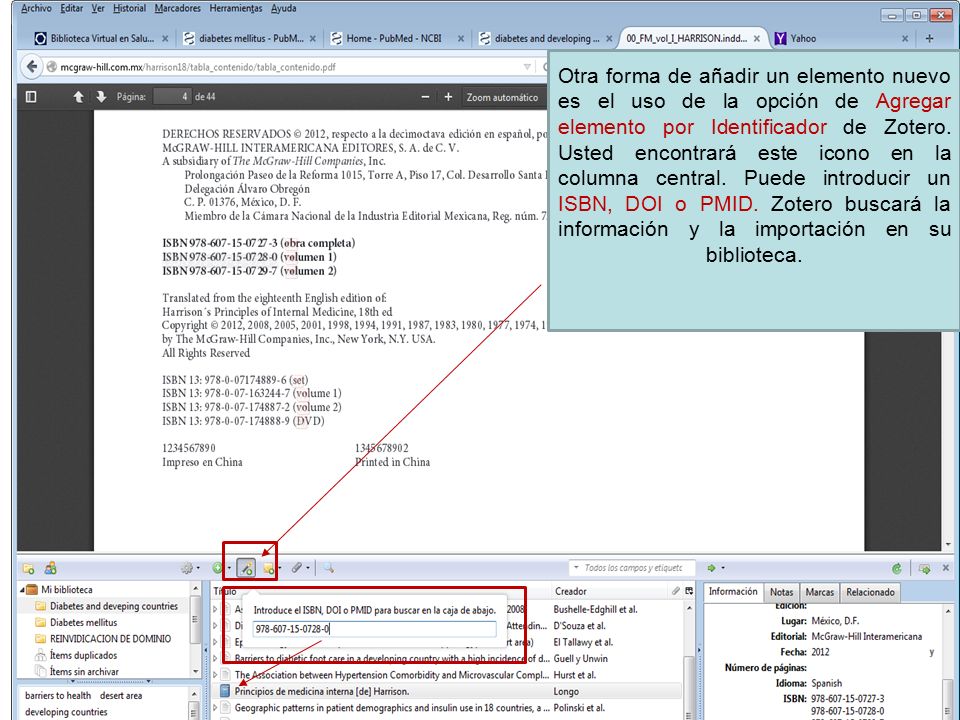Zoom out the PDF with minus button
Viewport: 960px width, 720px height.
pos(426,97)
